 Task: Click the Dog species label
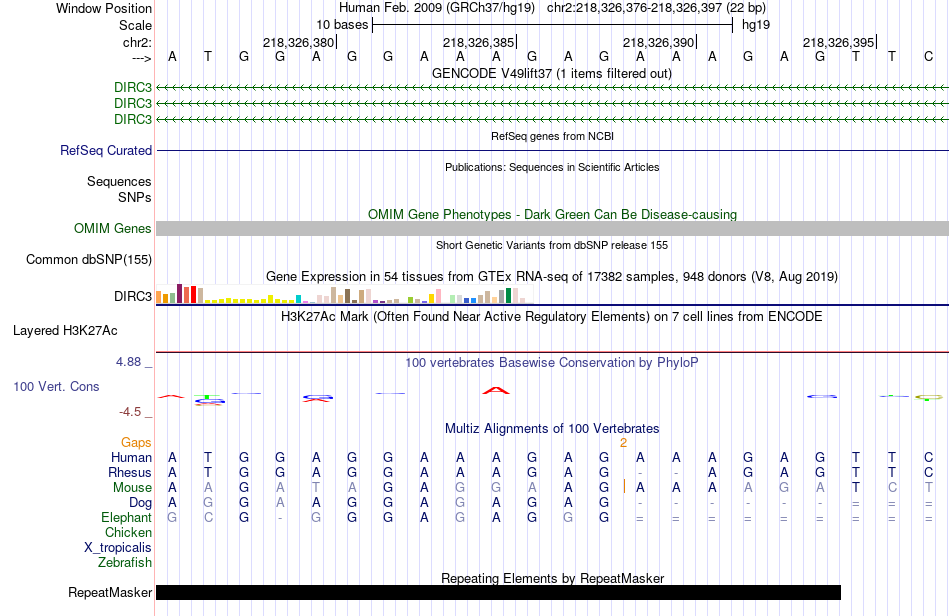[140, 503]
